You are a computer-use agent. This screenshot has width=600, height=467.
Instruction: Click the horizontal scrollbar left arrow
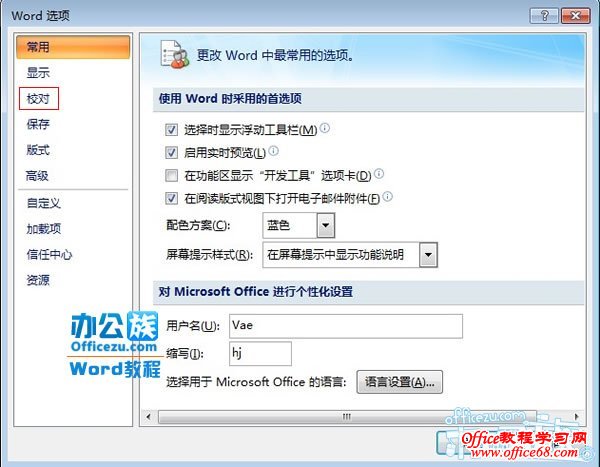coord(148,416)
